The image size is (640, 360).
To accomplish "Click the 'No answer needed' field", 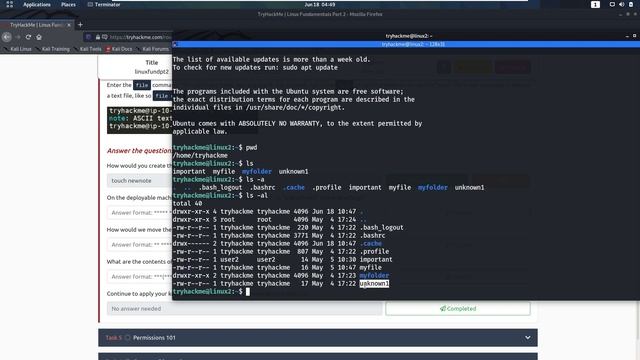I will (x=244, y=309).
